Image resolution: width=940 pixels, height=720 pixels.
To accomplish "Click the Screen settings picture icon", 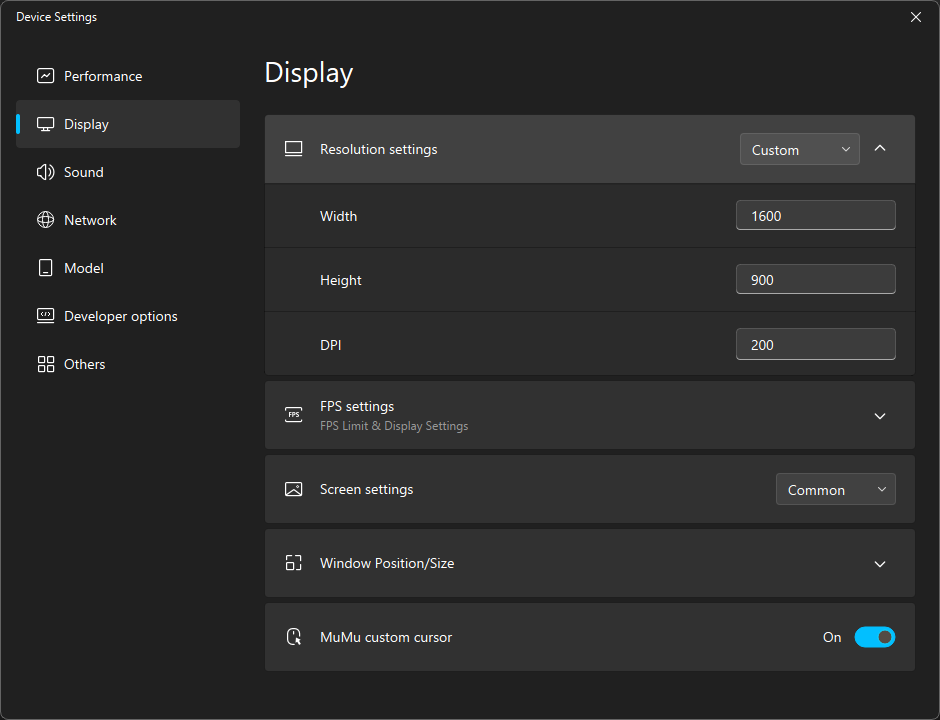I will tap(294, 489).
